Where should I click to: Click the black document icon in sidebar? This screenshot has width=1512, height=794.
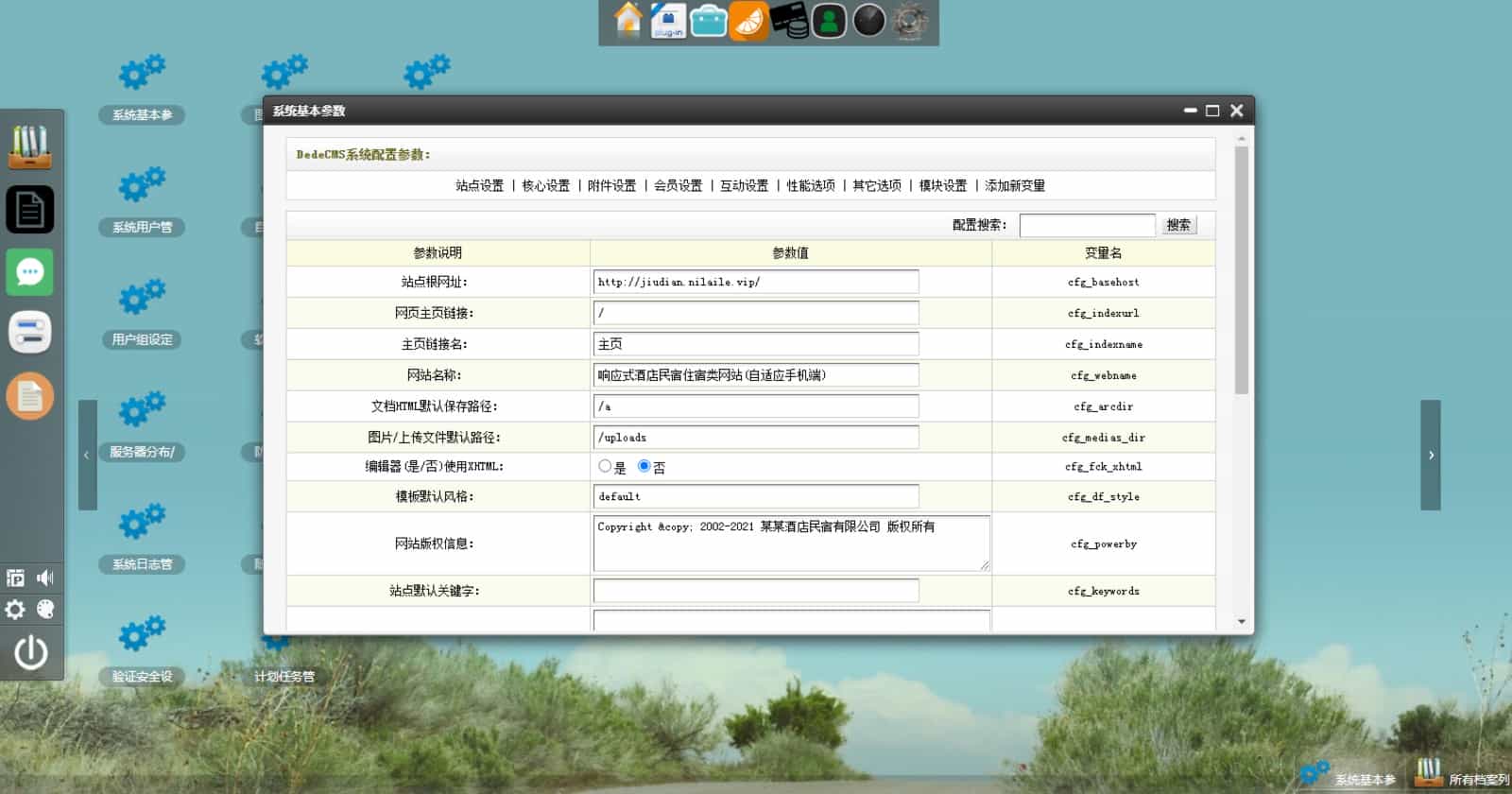30,209
